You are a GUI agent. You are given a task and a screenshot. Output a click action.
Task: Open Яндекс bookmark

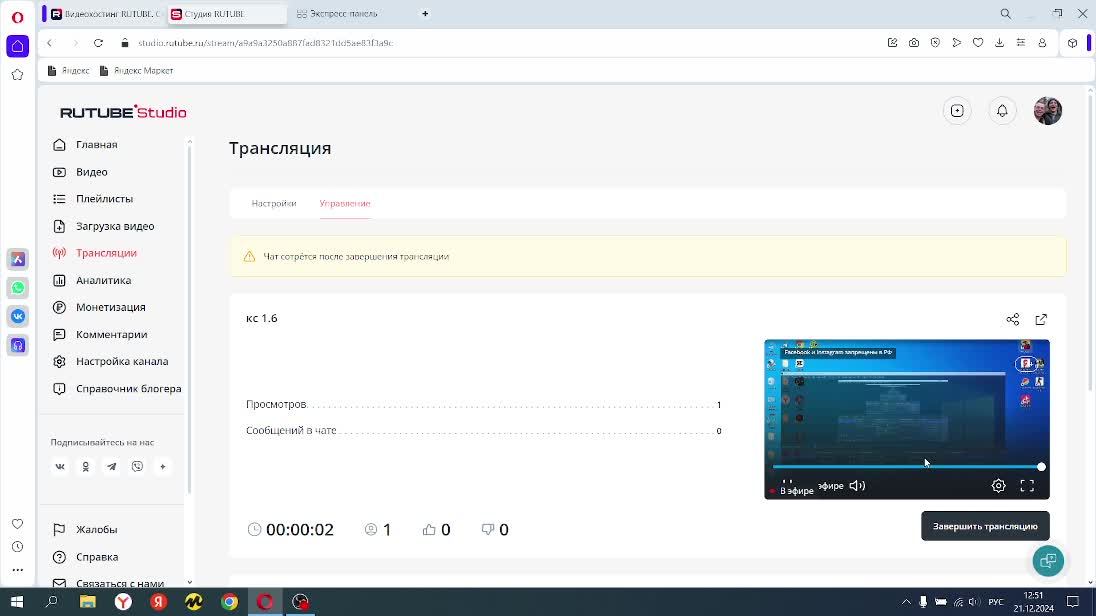68,71
